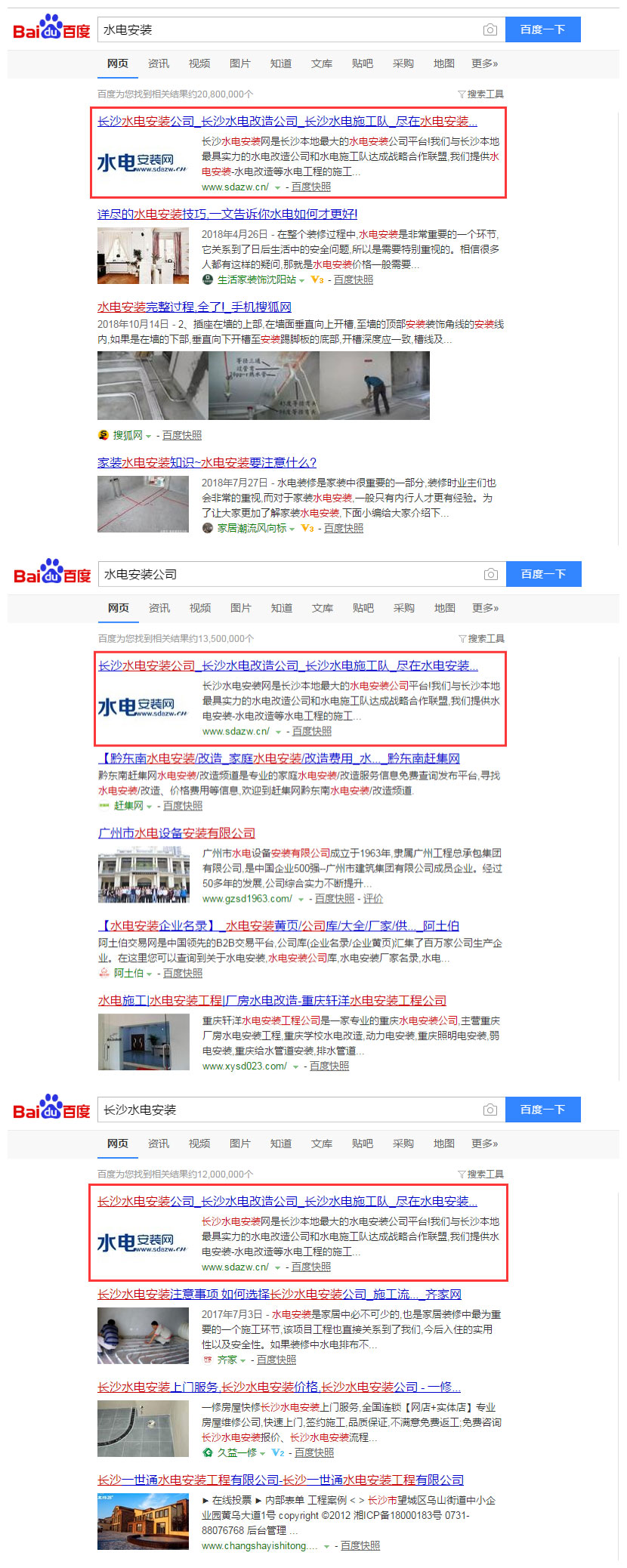
Task: Click Baidu logo beside 水电安装公司 query
Action: coord(52,572)
